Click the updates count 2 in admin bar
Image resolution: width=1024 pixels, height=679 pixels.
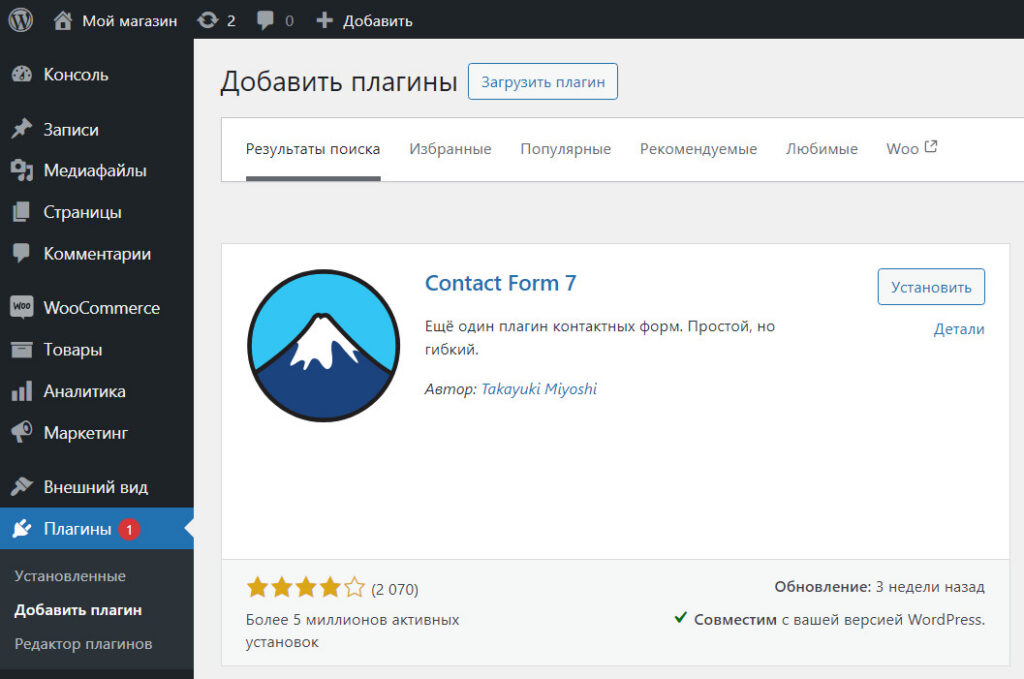tap(231, 21)
